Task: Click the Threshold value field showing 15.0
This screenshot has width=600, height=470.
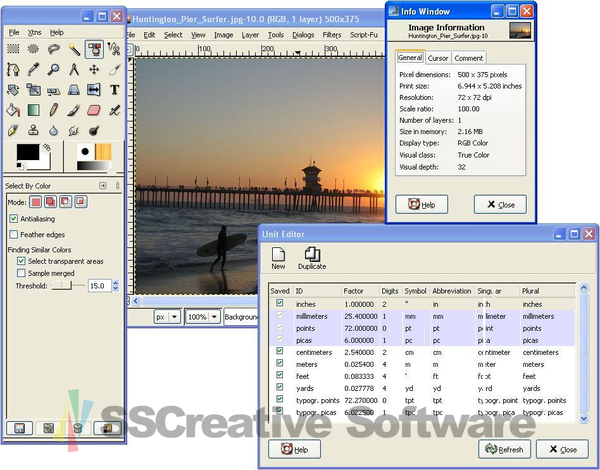Action: tap(99, 286)
